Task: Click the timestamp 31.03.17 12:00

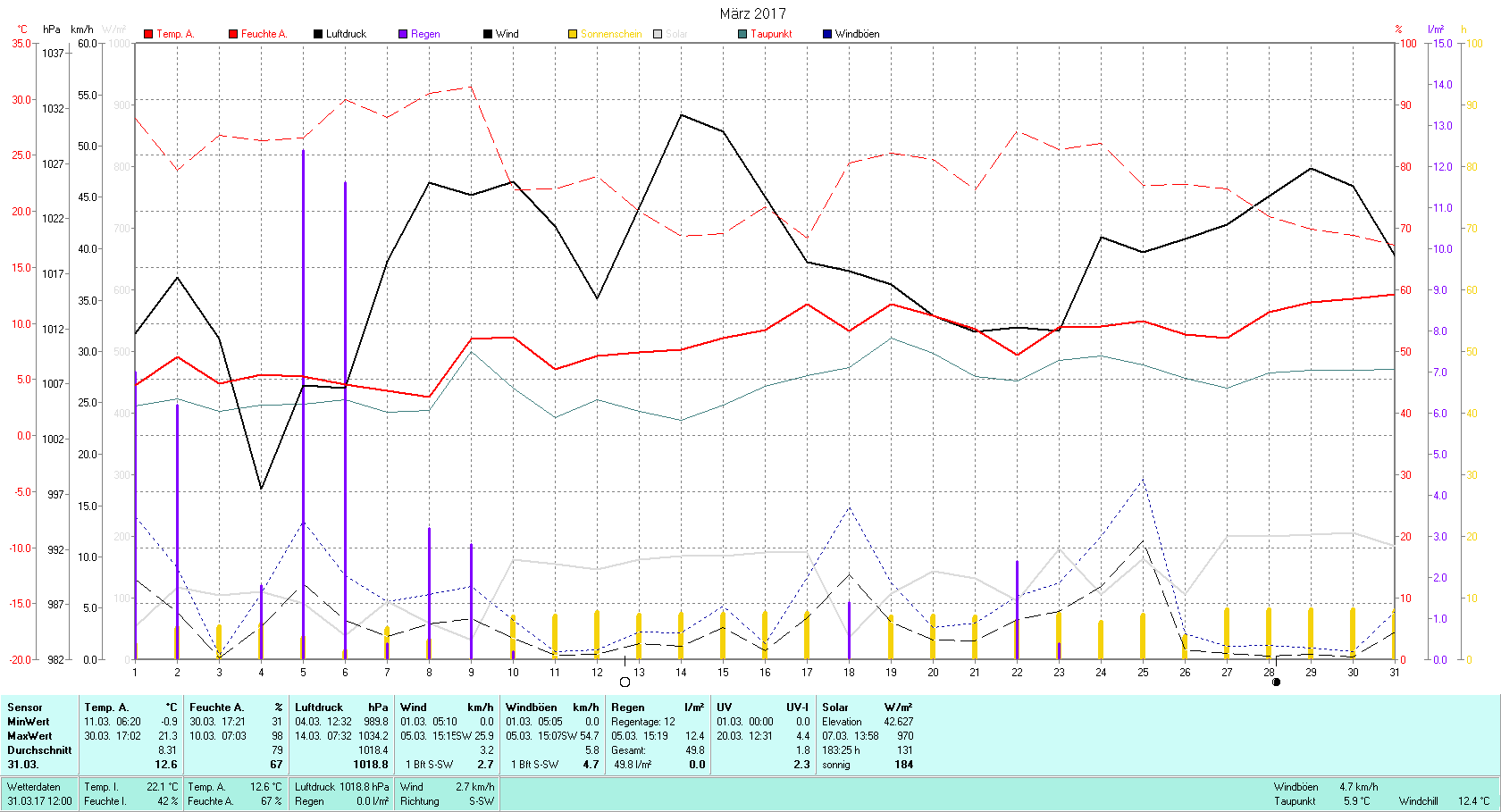Action: pyautogui.click(x=40, y=801)
